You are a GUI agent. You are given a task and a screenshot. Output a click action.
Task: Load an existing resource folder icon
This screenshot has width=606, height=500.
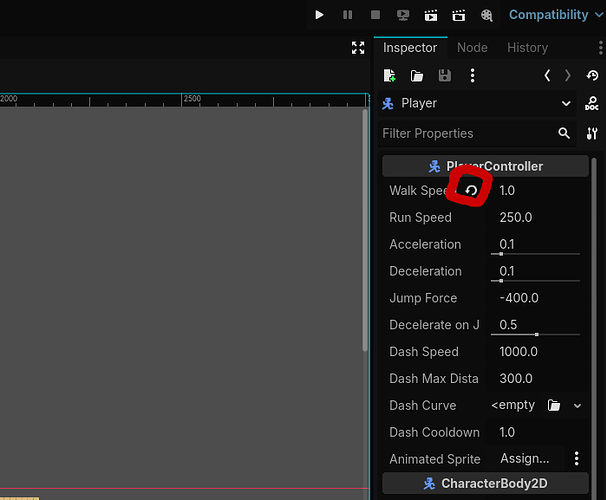click(x=417, y=75)
